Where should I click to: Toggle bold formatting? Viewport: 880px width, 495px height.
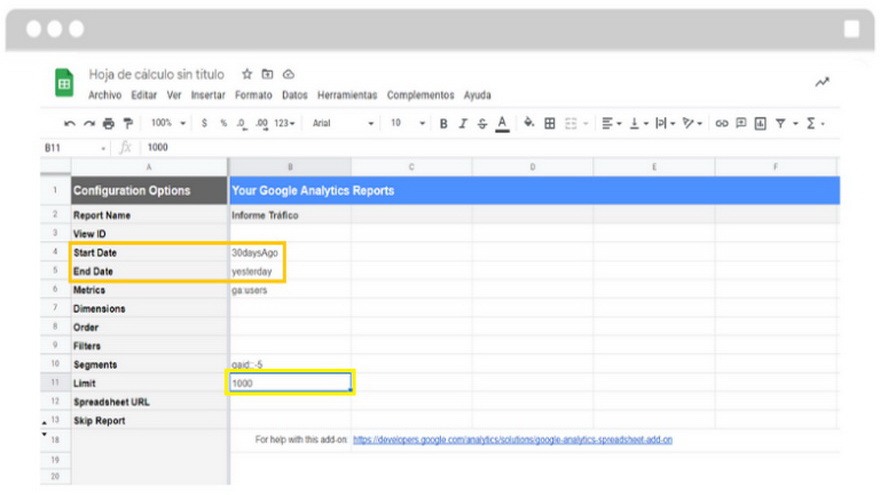443,123
